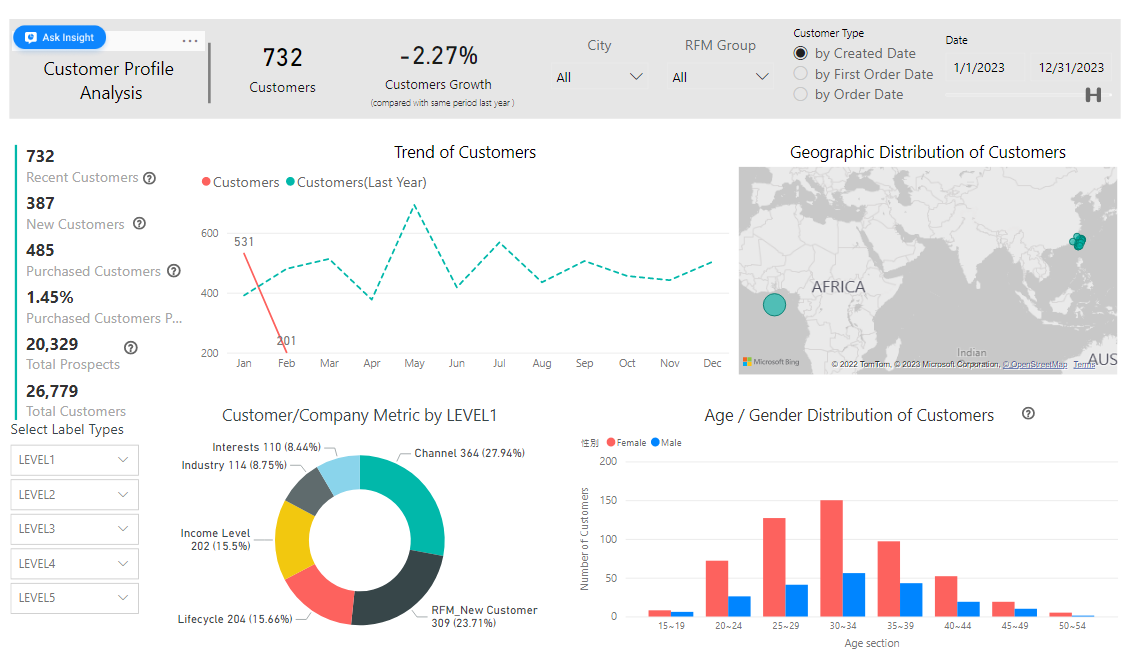The image size is (1132, 669).
Task: Click the Ask Insight chat icon
Action: 31,38
